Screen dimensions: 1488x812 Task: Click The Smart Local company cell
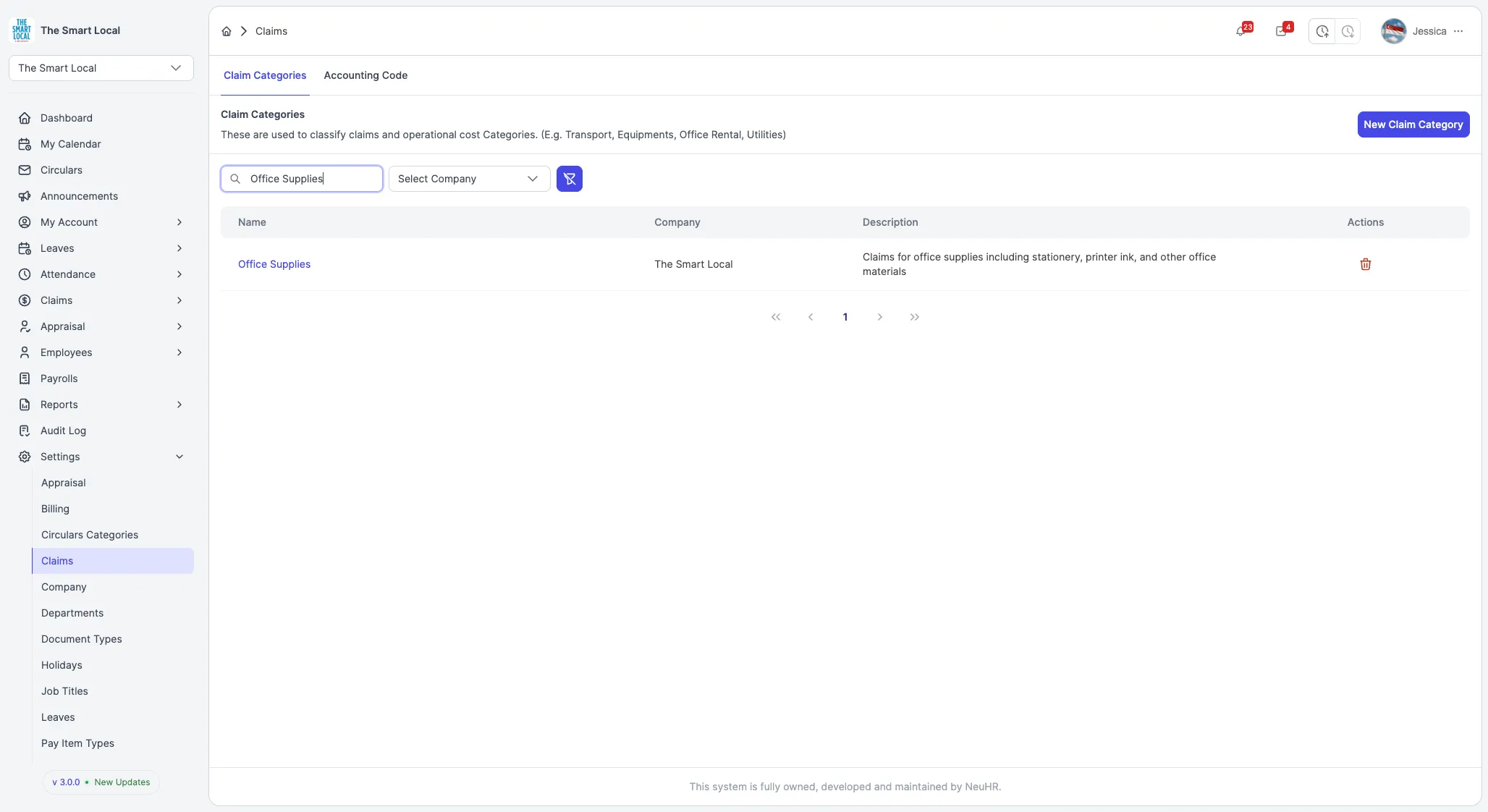tap(693, 264)
